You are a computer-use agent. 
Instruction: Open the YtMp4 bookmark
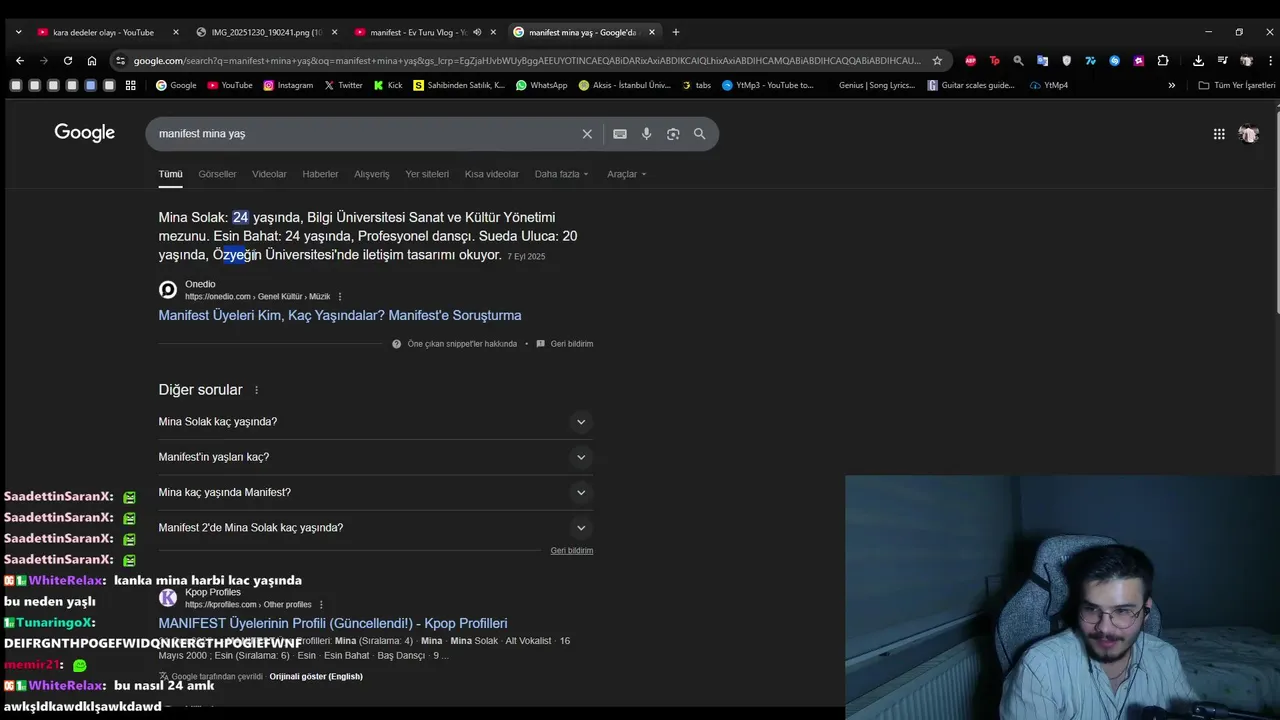1049,85
